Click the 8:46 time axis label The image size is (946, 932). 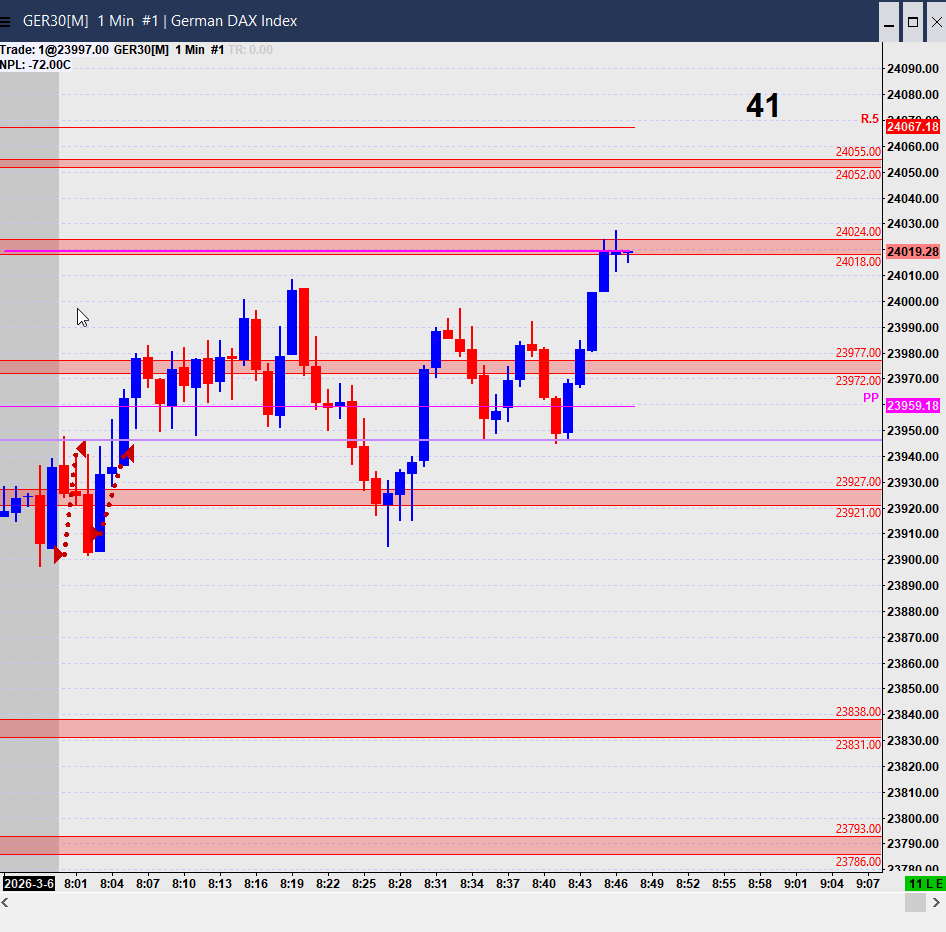tap(616, 884)
